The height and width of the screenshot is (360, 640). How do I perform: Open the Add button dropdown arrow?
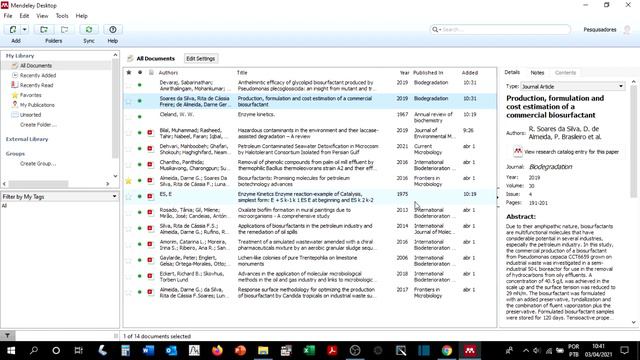(24, 29)
